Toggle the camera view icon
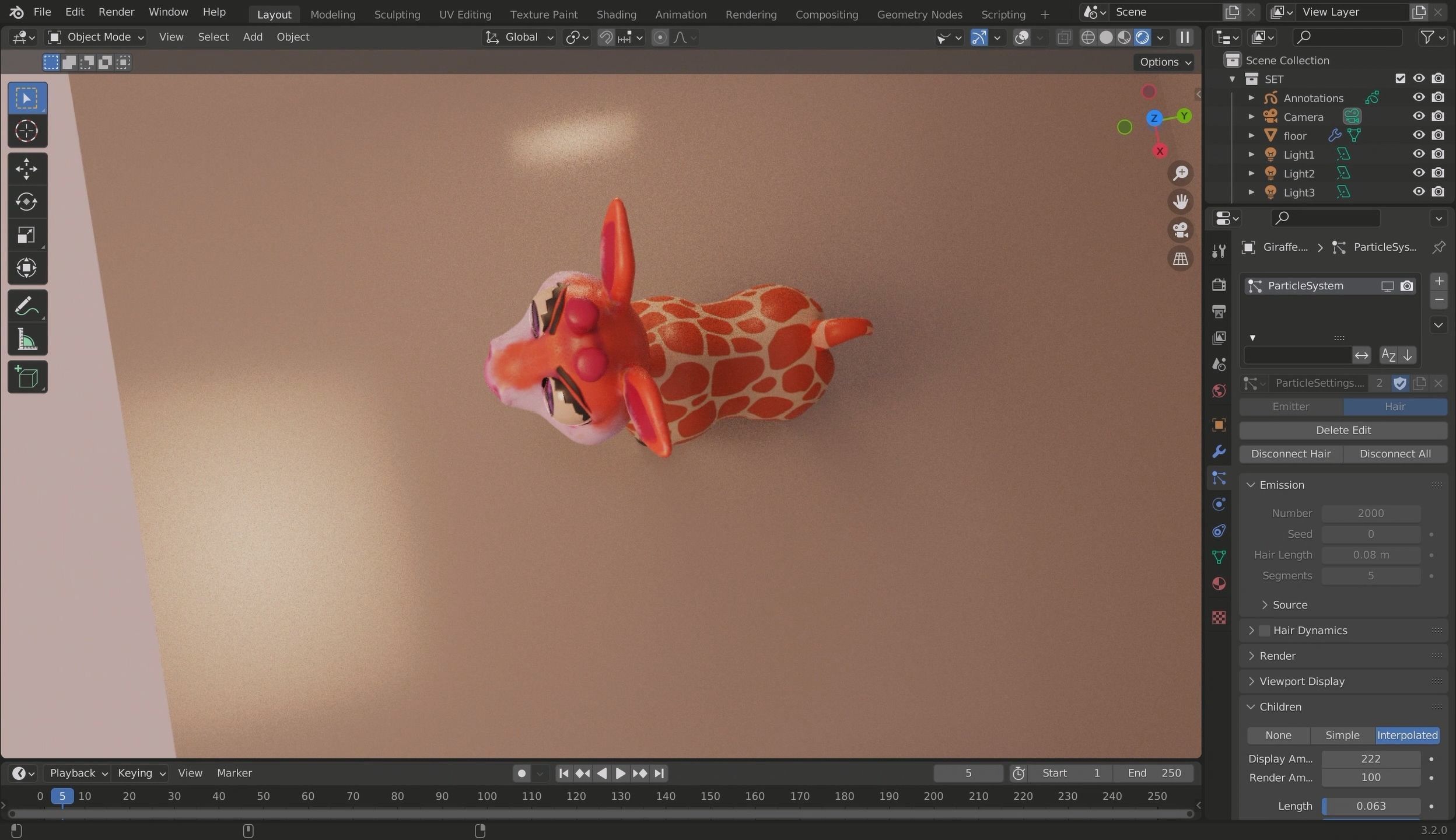This screenshot has width=1456, height=840. pyautogui.click(x=1181, y=230)
